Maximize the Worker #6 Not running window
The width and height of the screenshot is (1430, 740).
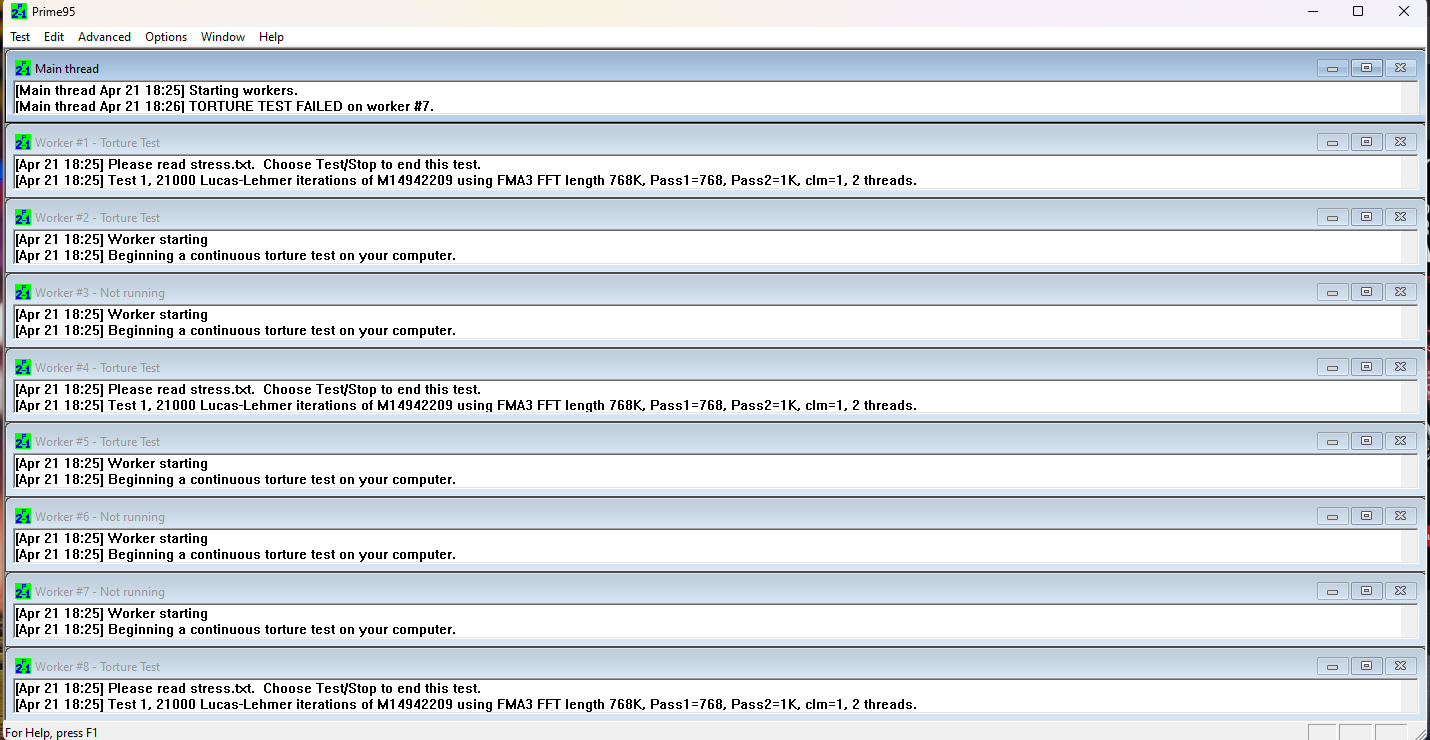coord(1366,516)
